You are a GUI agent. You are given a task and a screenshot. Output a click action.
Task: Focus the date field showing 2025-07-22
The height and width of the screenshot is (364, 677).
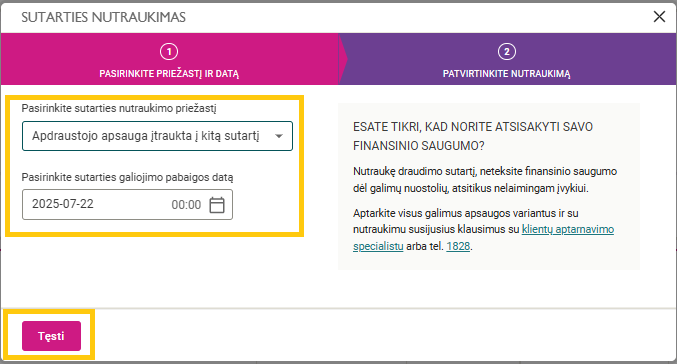[x=127, y=205]
